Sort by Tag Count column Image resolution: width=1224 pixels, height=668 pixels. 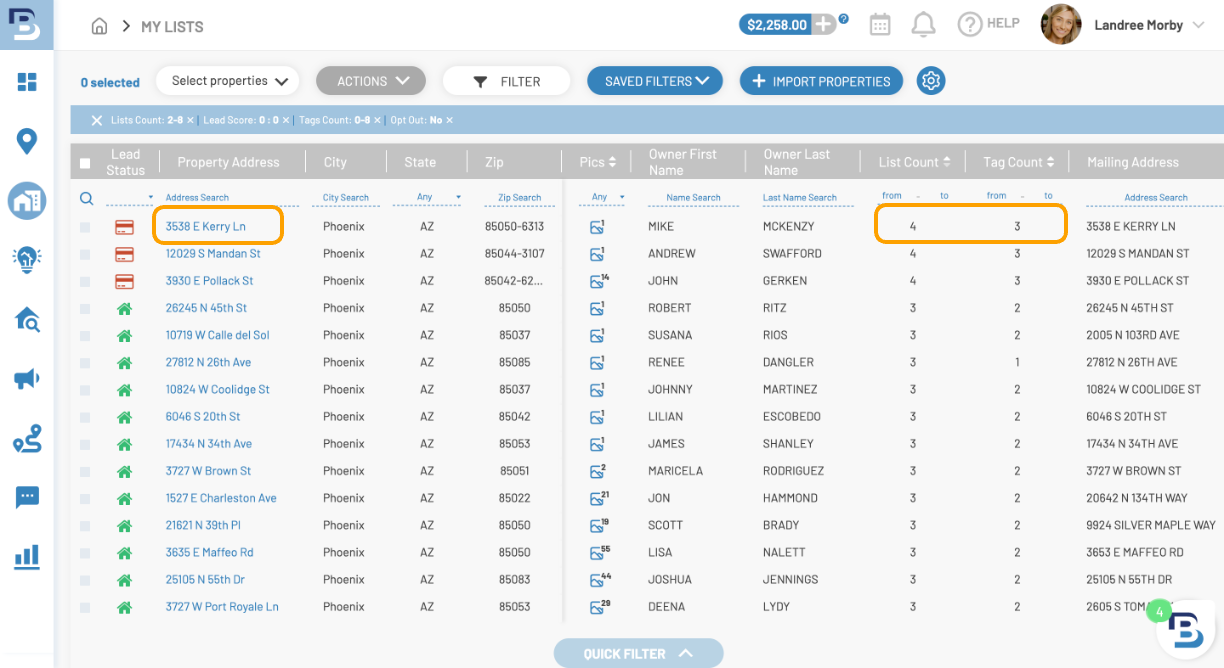click(1019, 162)
